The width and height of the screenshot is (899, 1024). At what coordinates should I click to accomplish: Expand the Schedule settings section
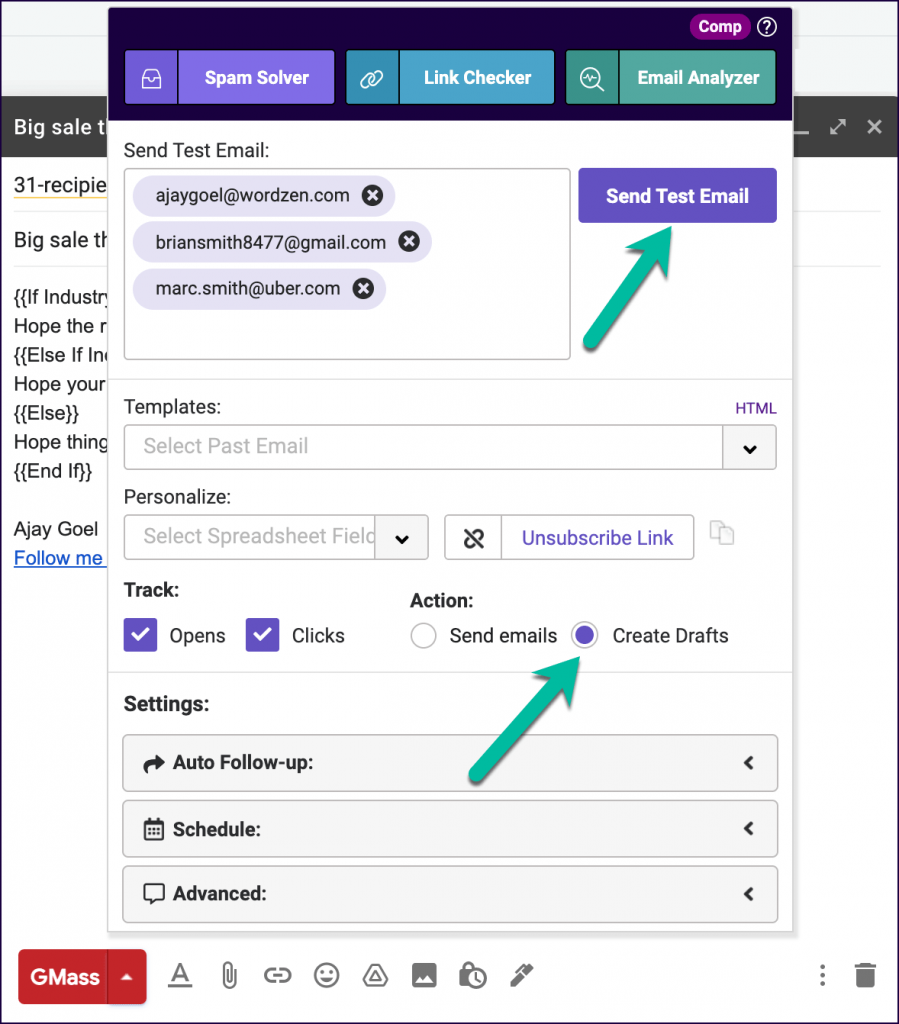(x=450, y=829)
